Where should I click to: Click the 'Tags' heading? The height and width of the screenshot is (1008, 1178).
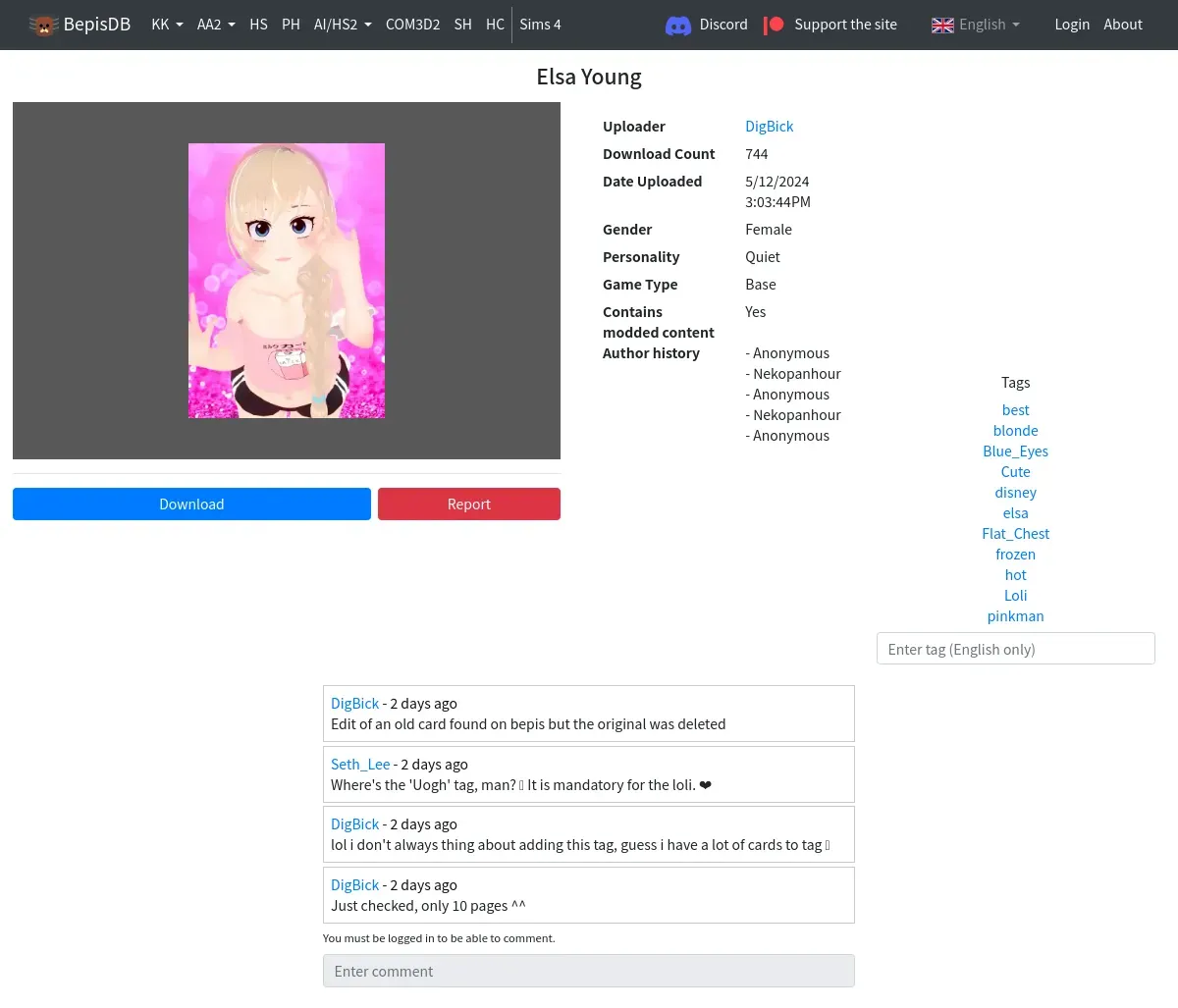point(1015,383)
